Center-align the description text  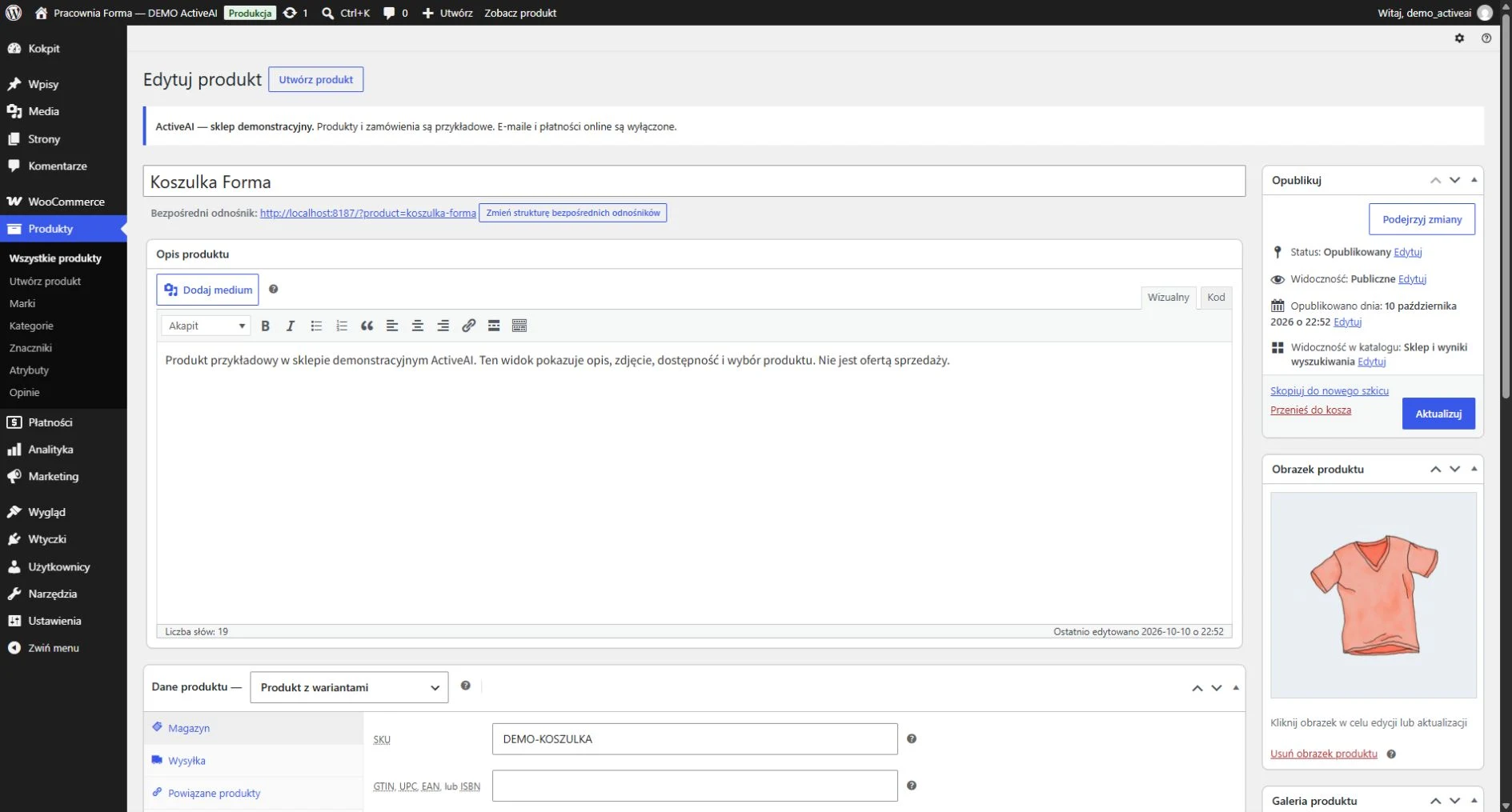tap(418, 326)
